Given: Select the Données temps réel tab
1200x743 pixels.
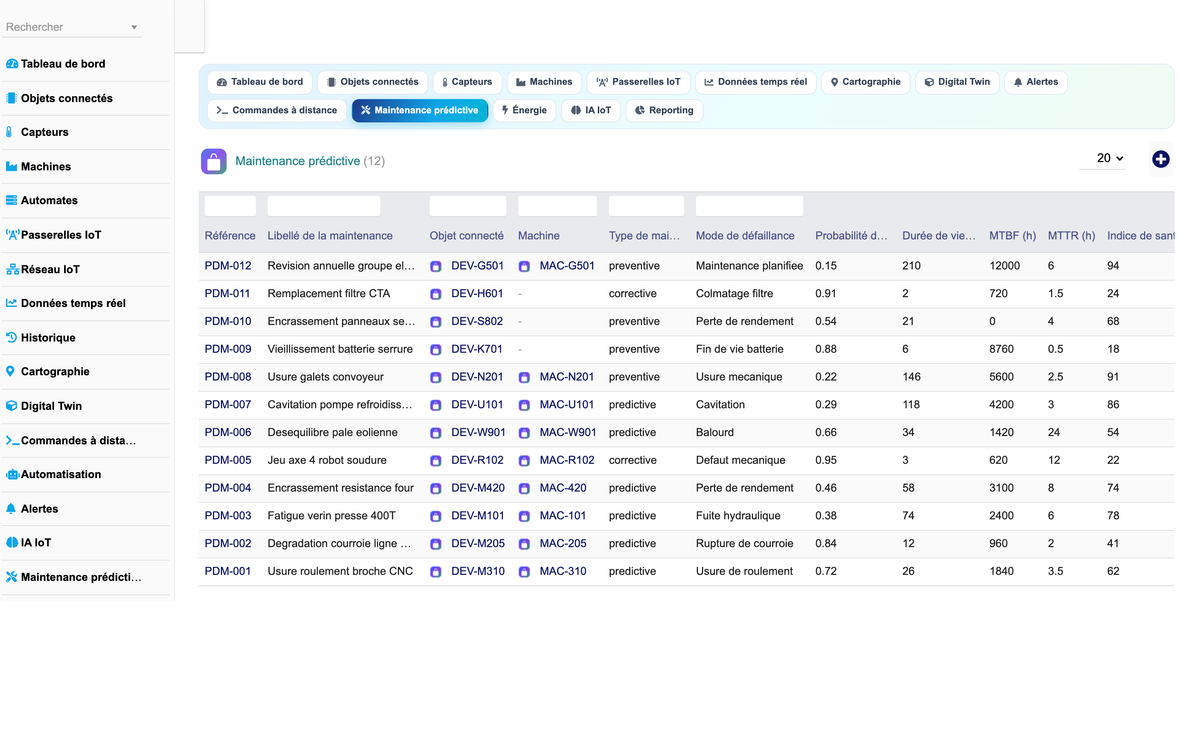Looking at the screenshot, I should click(x=756, y=82).
